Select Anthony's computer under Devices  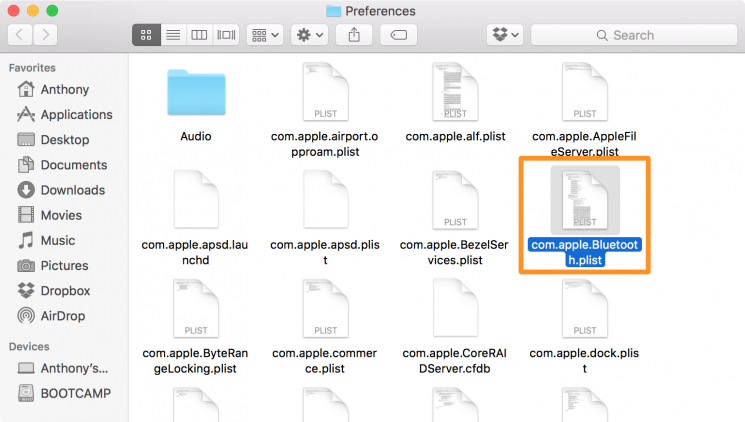pyautogui.click(x=64, y=368)
